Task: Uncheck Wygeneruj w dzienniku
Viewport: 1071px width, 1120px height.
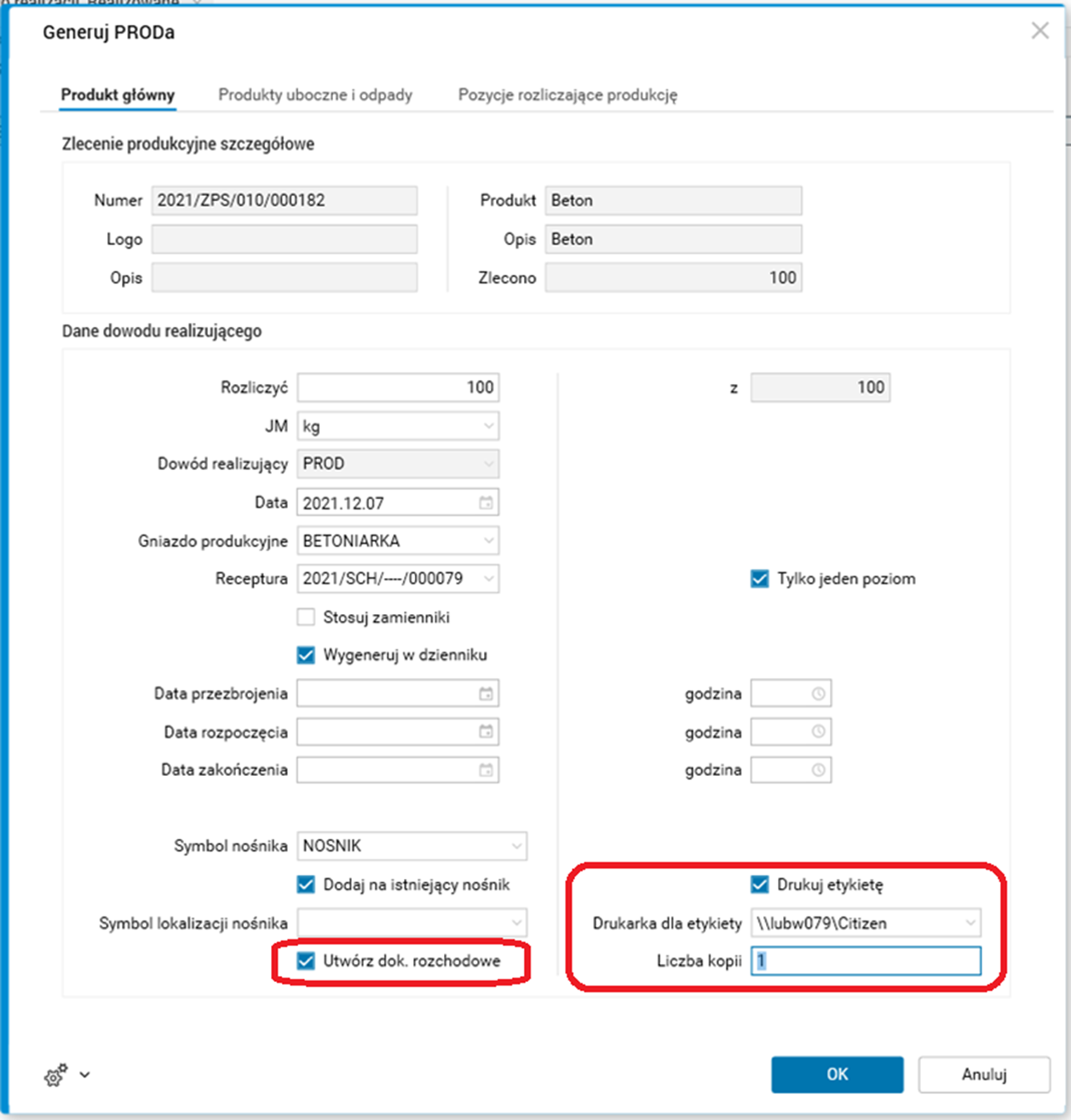Action: [306, 655]
